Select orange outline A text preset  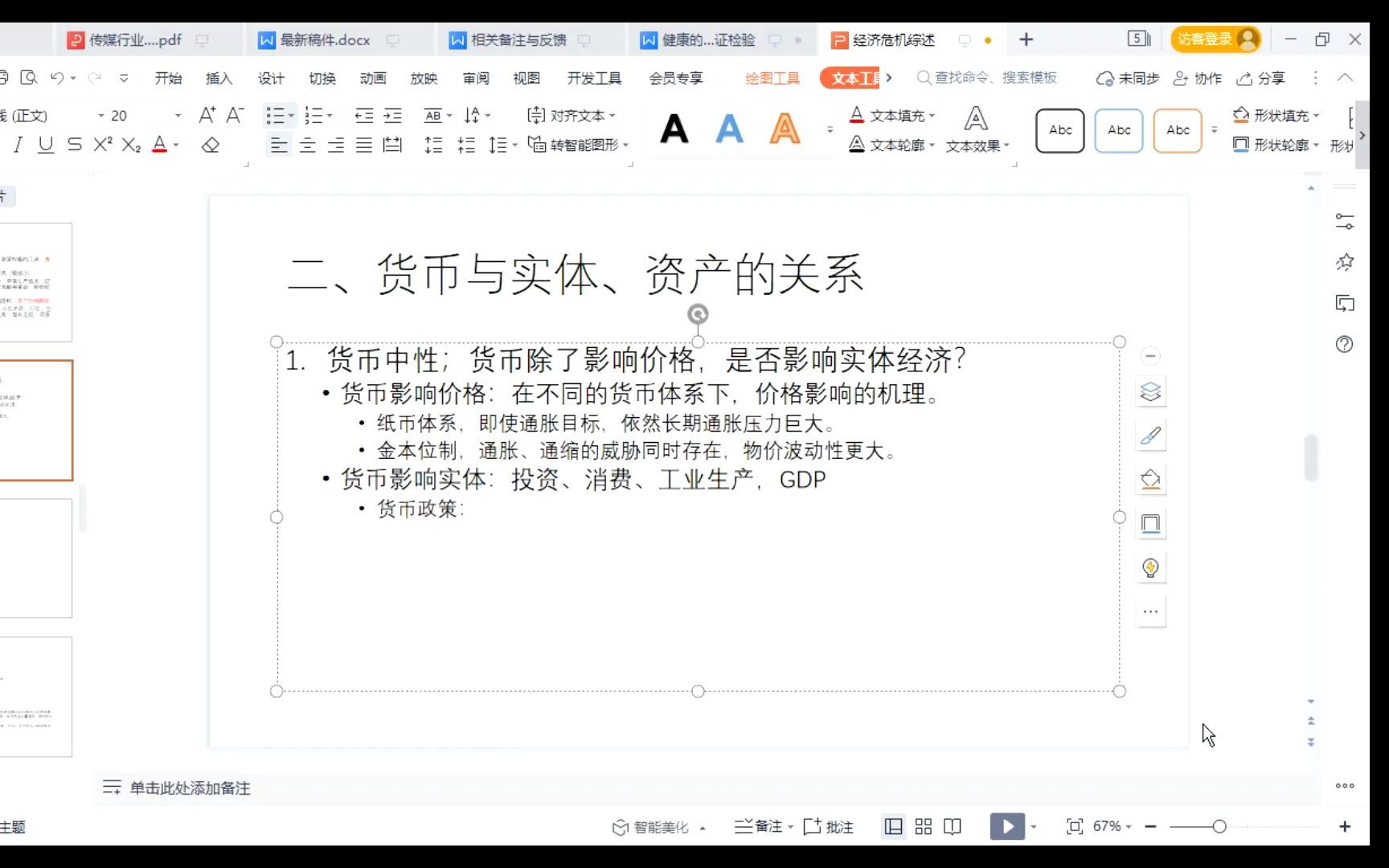click(x=785, y=129)
